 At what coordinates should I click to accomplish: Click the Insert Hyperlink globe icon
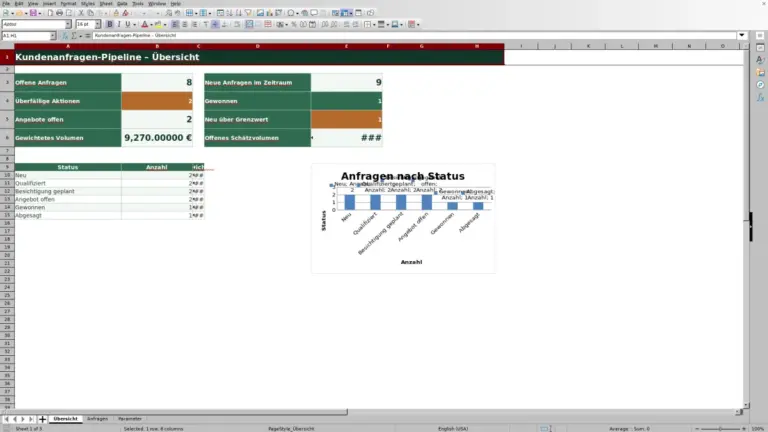305,13
